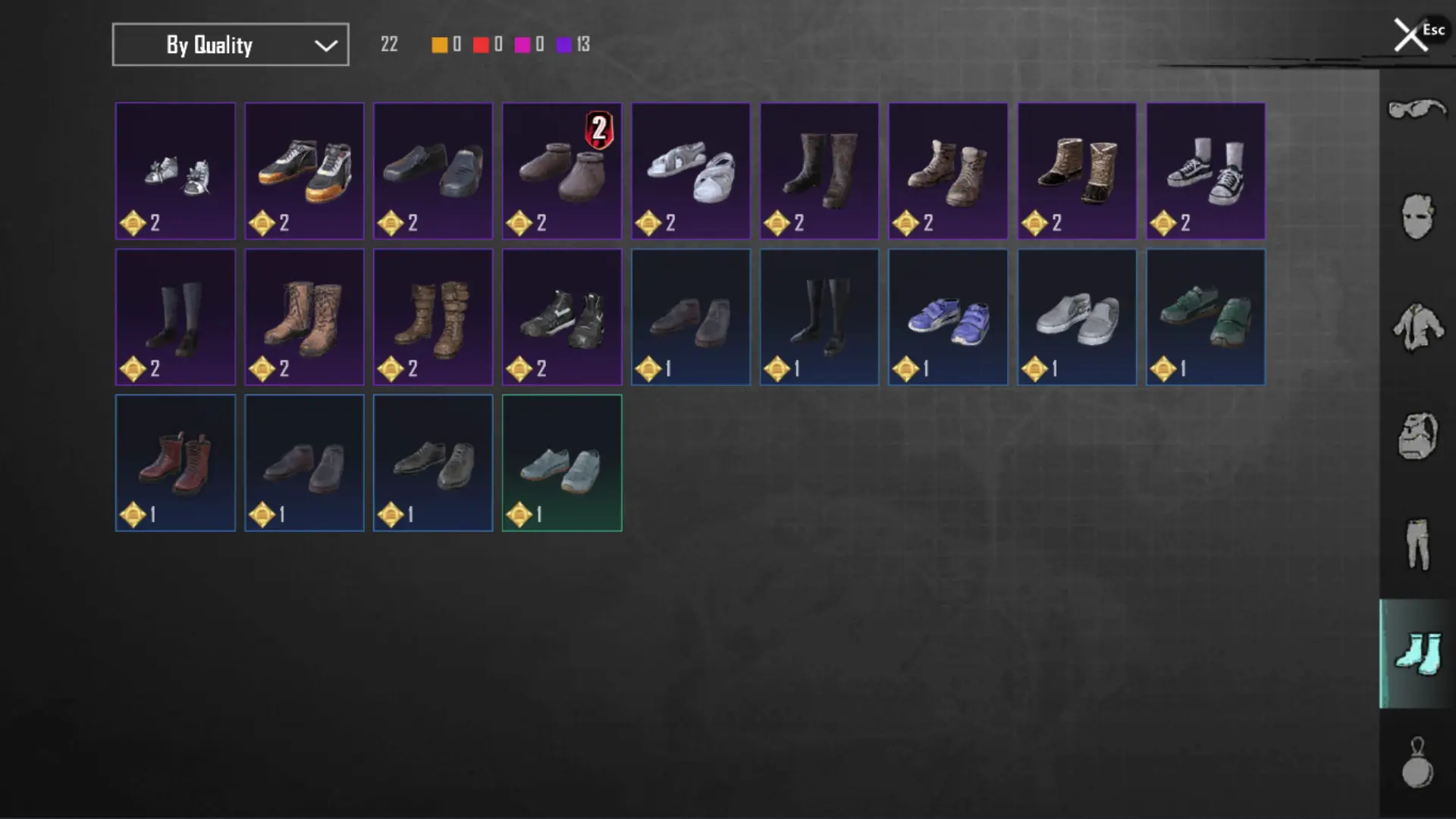
Task: Click the orange quality color indicator
Action: coord(439,45)
